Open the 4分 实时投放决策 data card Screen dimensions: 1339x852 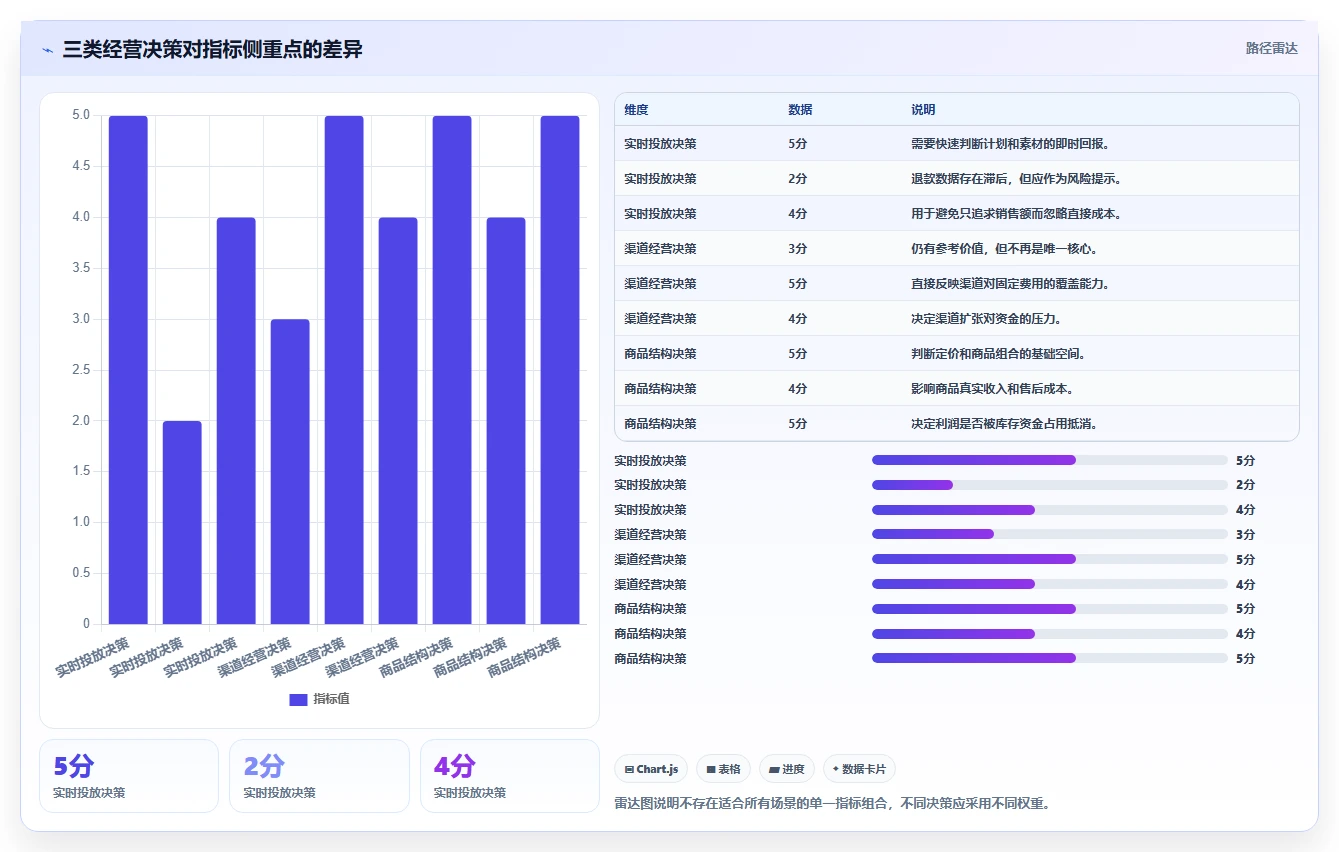[510, 776]
